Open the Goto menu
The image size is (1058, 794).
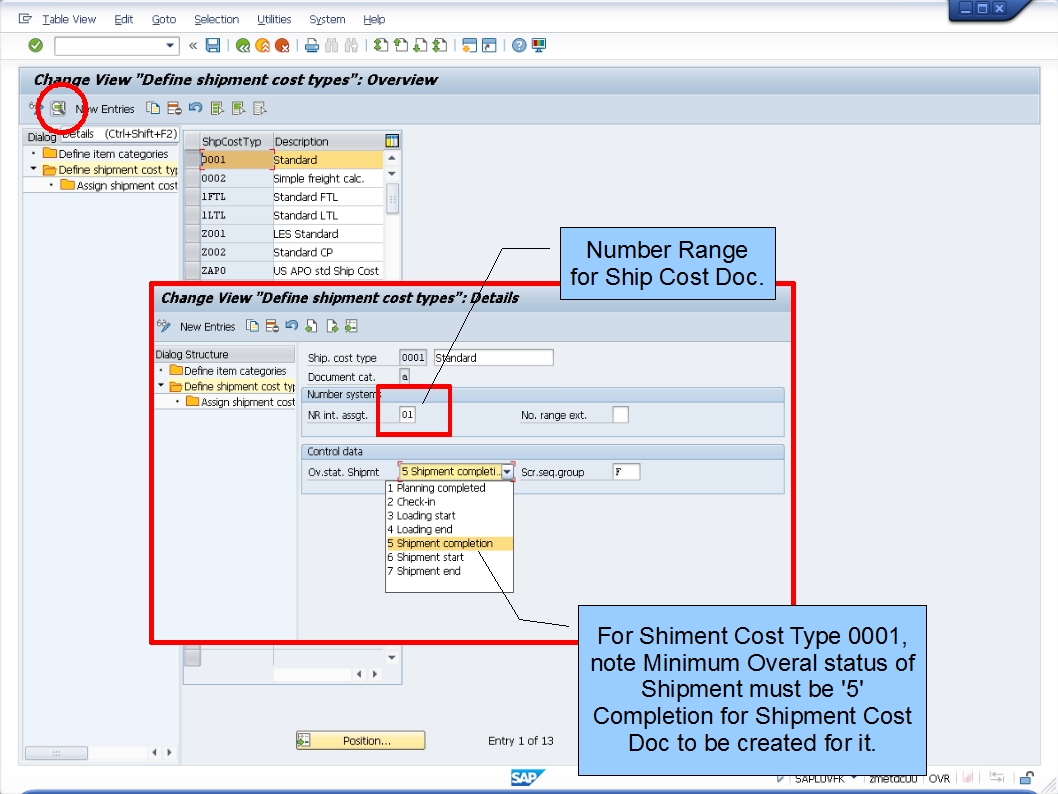163,19
